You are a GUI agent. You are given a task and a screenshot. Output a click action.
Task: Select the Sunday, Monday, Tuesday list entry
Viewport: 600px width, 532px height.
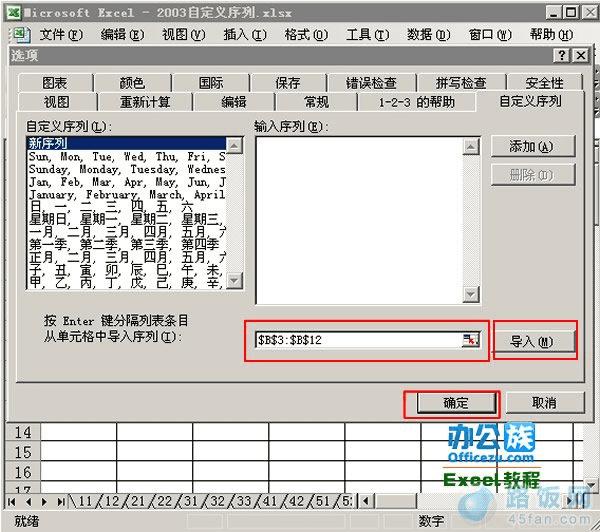[126, 169]
